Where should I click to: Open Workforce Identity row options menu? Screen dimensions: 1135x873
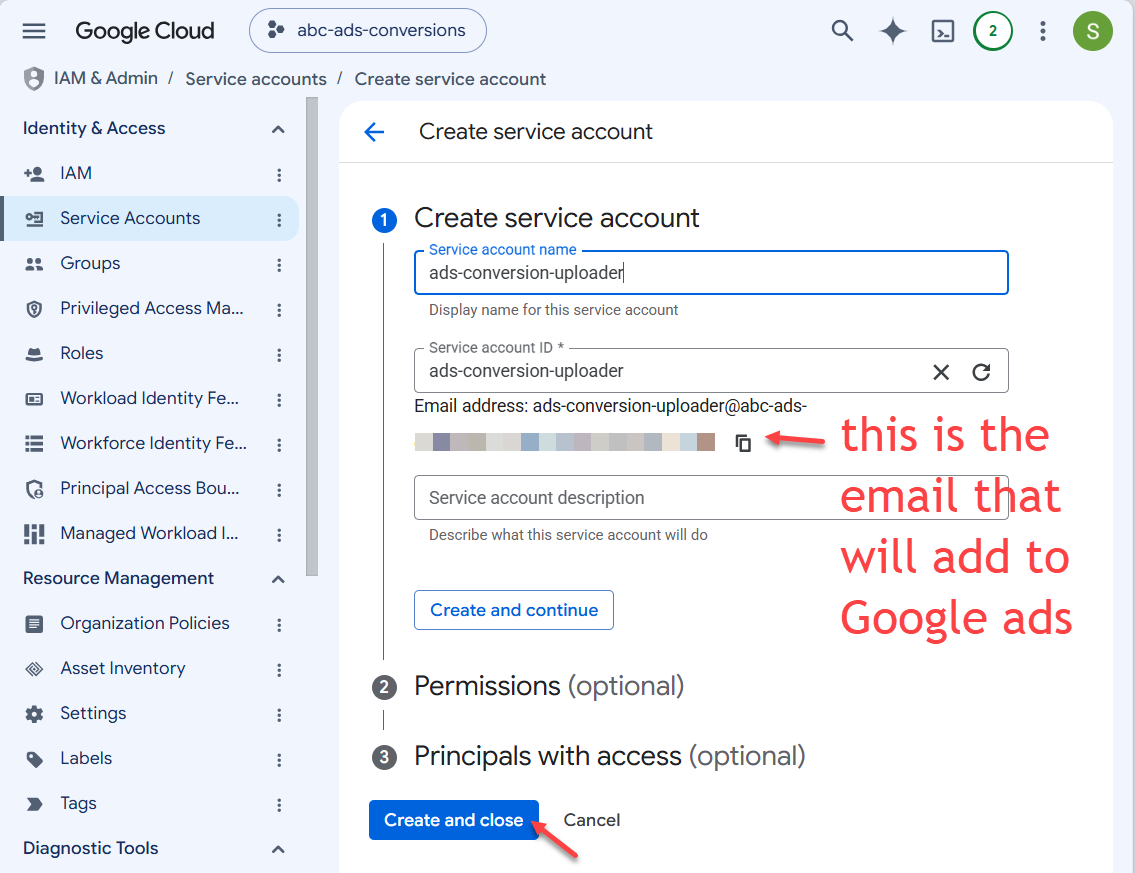[x=279, y=444]
